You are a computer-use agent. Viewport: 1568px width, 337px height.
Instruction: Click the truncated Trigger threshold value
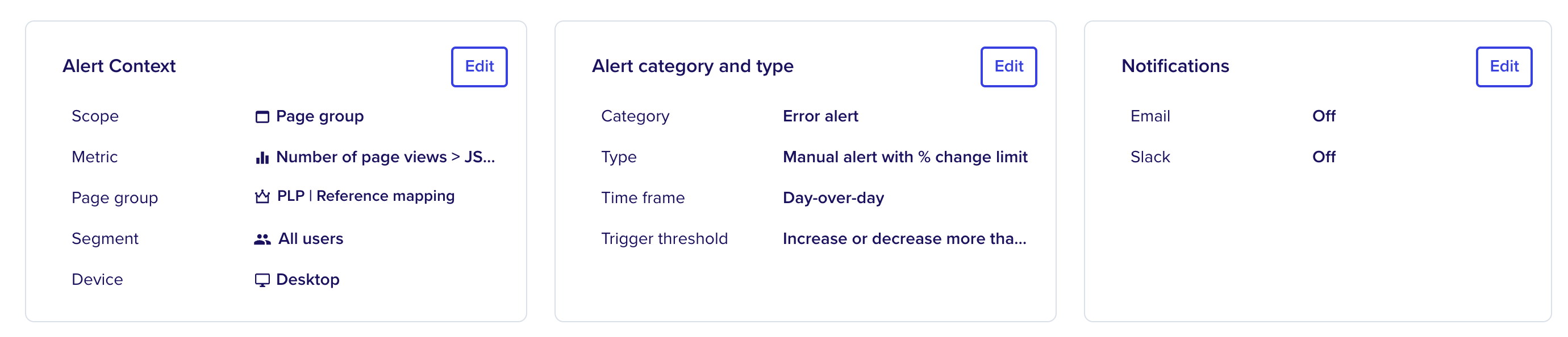tap(904, 238)
